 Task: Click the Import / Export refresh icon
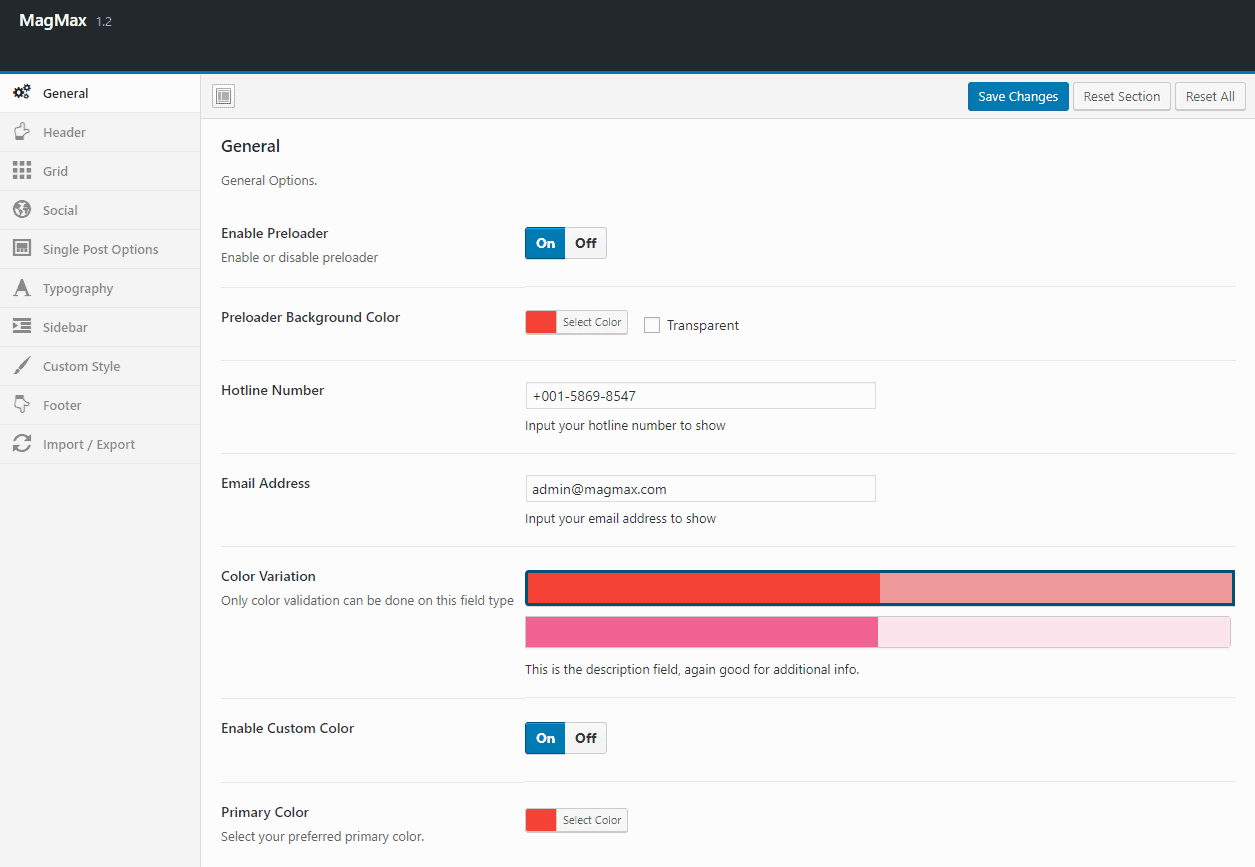21,444
